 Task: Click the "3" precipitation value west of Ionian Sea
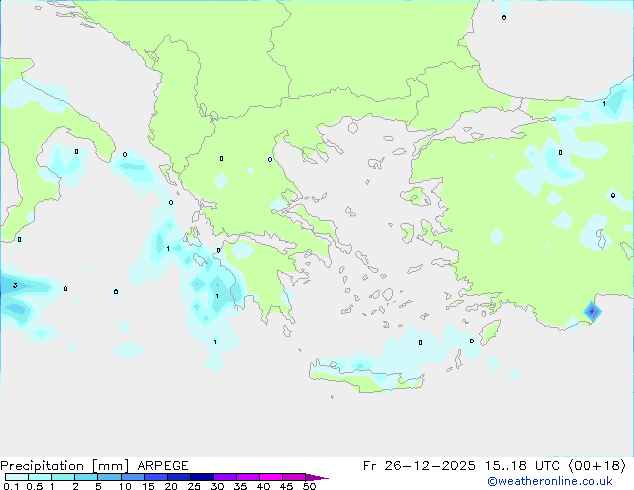point(15,286)
